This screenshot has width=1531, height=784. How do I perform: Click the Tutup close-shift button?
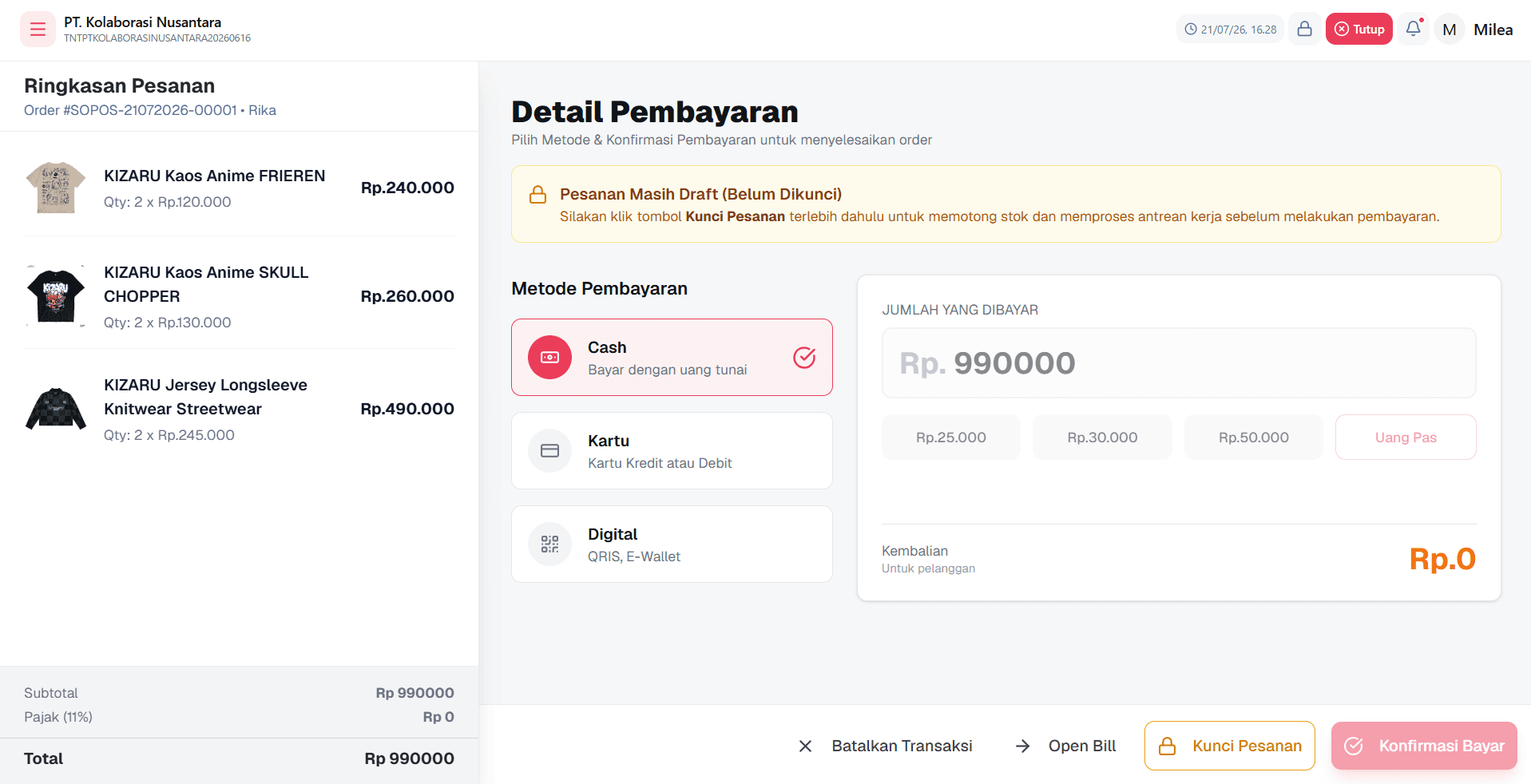pyautogui.click(x=1358, y=29)
